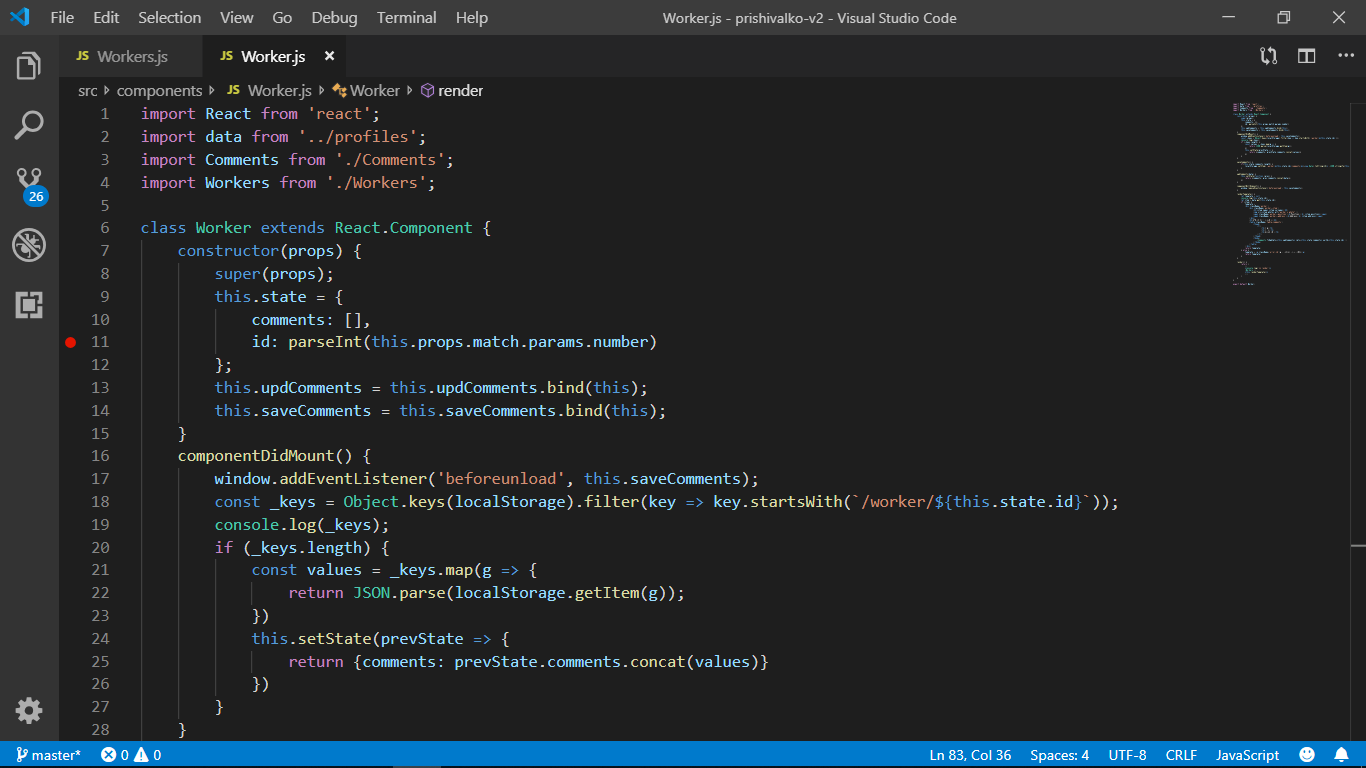Screen dimensions: 1366x768
Task: Click 'setState' on line 24
Action: point(334,638)
